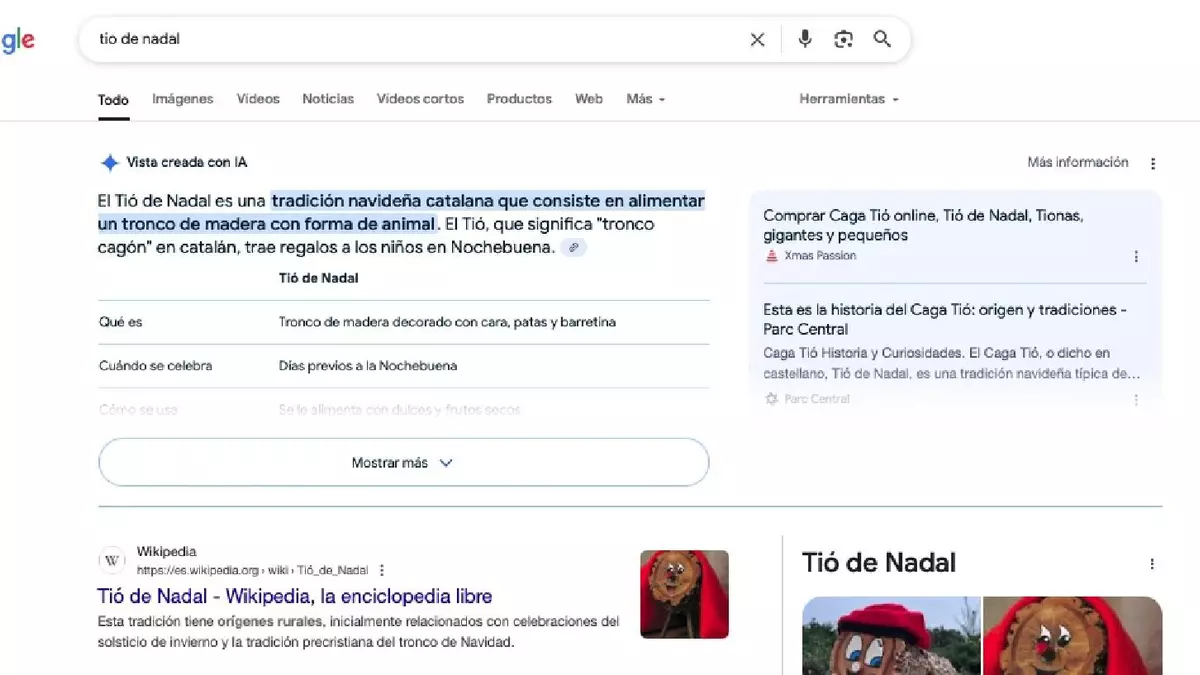Click the Wikipedia result thumbnail image

[x=685, y=594]
